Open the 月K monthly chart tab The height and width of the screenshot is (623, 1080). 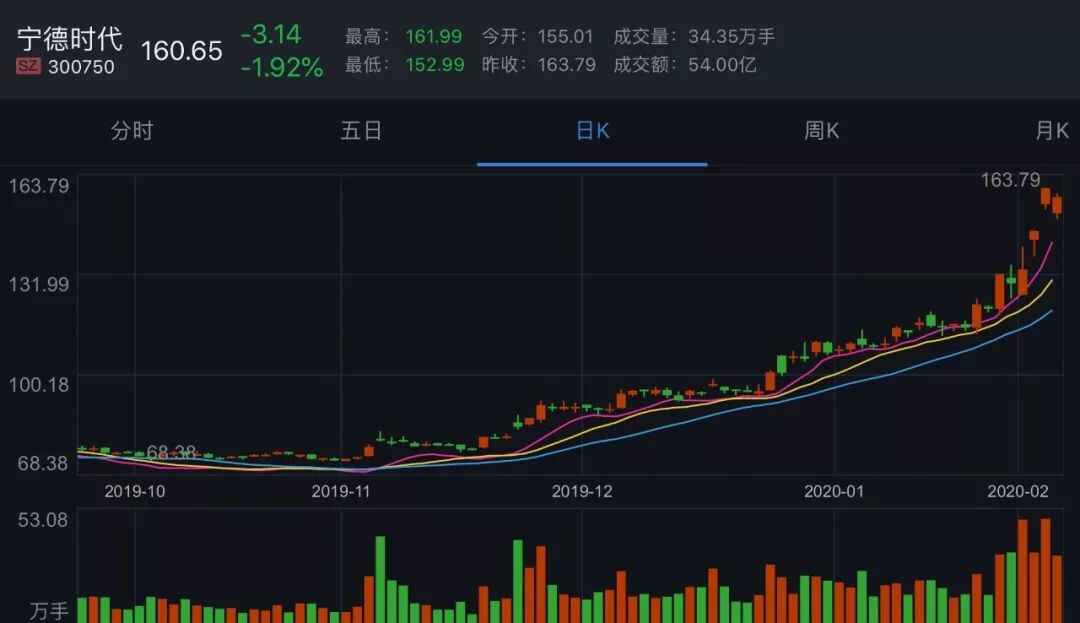click(1052, 131)
